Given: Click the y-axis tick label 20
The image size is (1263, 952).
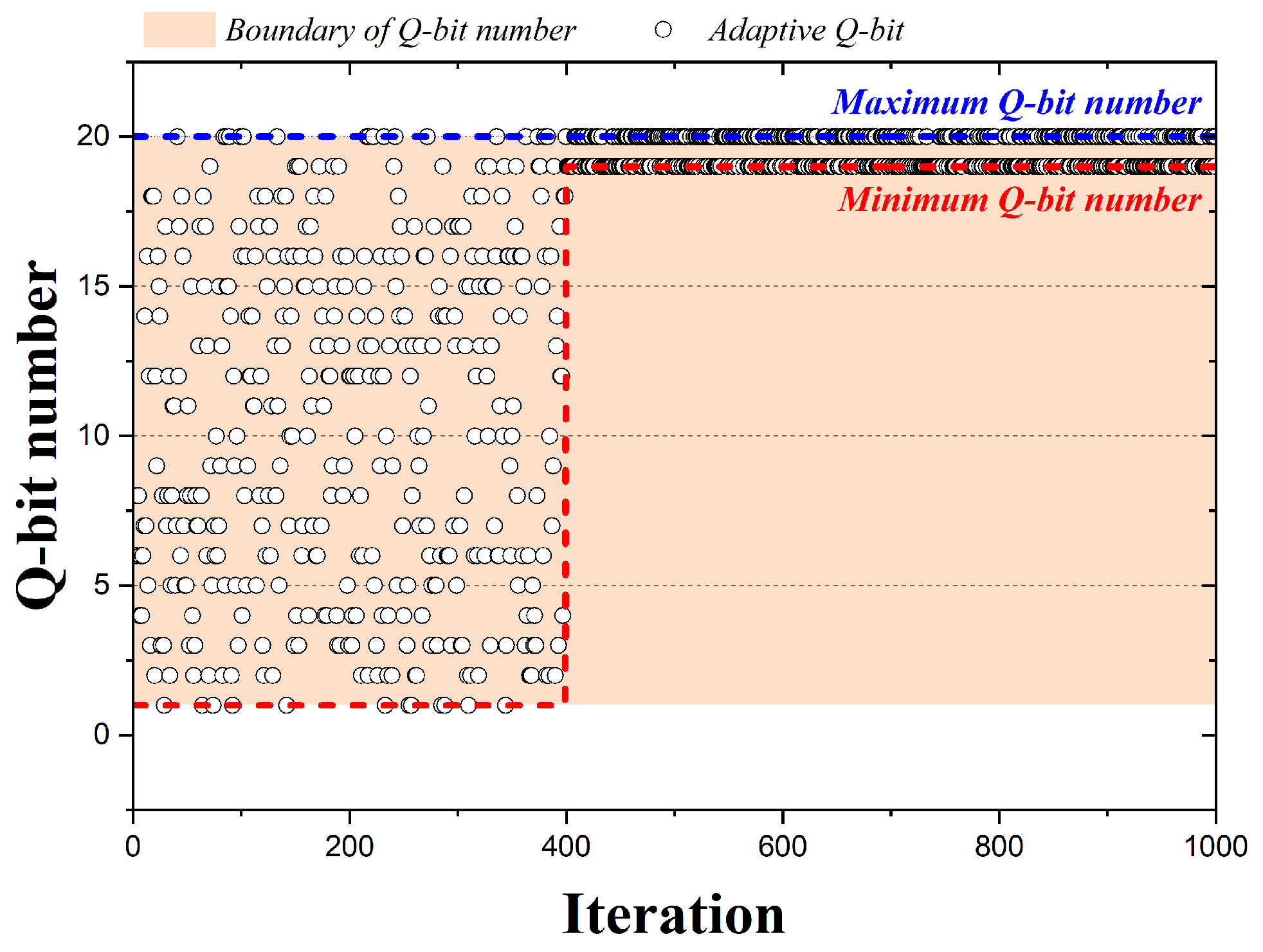Looking at the screenshot, I should click(93, 136).
